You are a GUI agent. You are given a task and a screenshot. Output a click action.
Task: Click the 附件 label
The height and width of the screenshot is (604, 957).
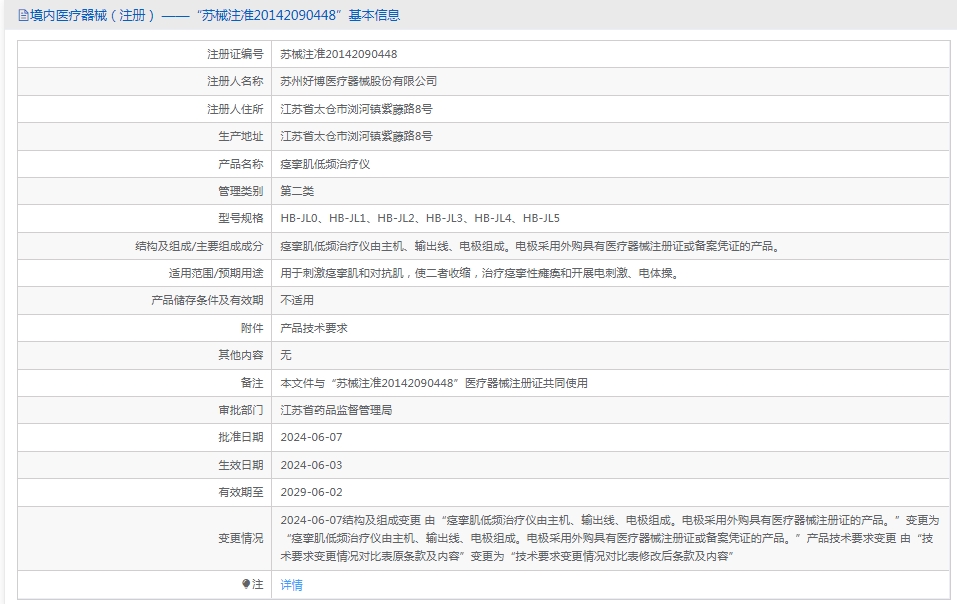[252, 328]
